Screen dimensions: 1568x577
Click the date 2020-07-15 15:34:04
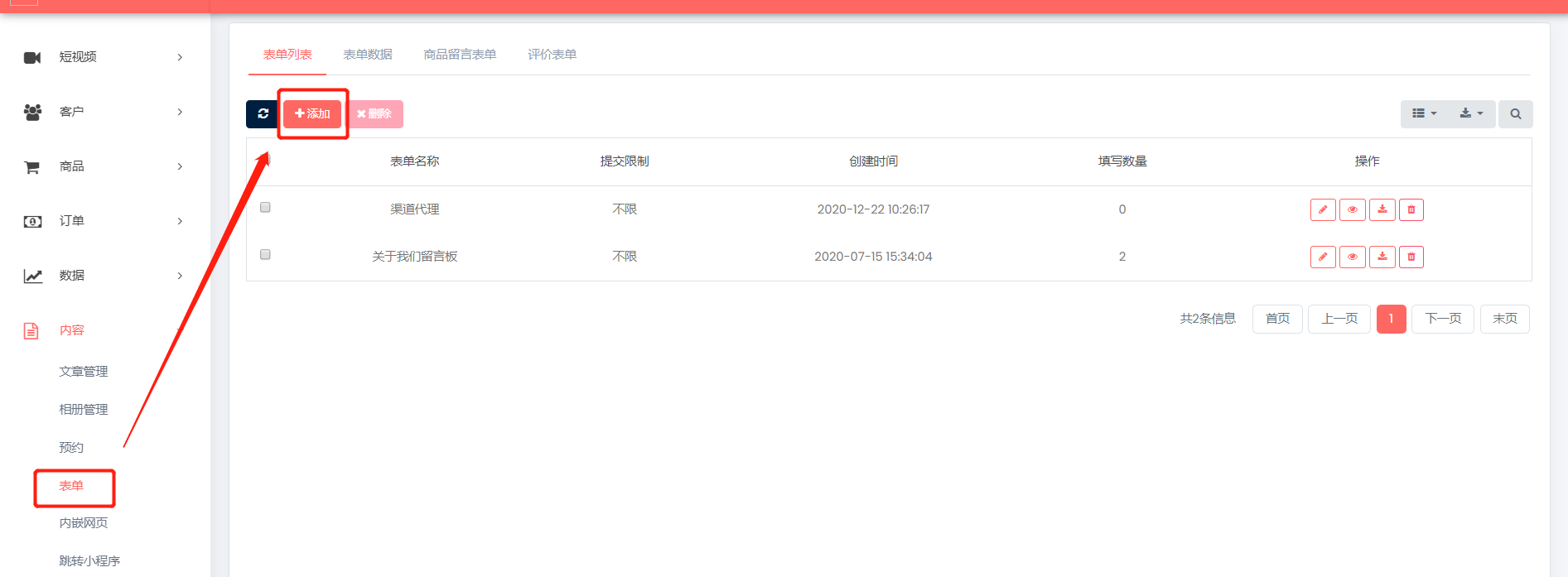pos(873,257)
